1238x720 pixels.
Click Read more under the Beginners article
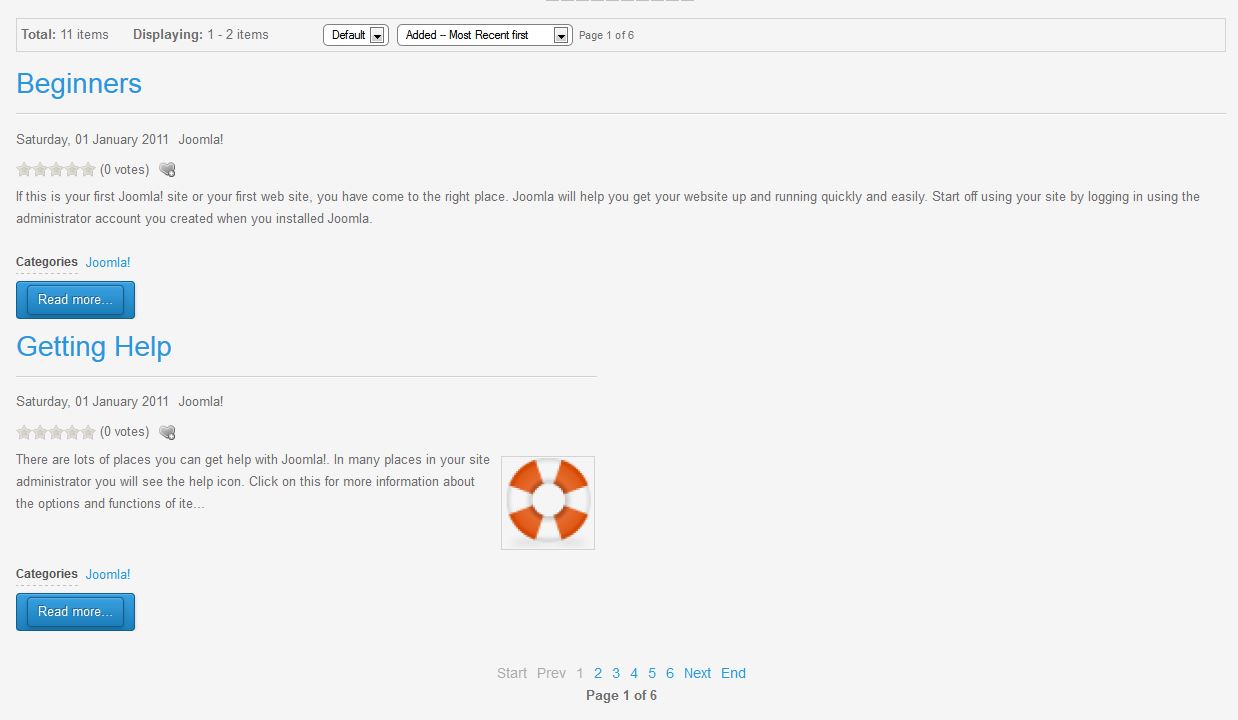click(x=75, y=300)
